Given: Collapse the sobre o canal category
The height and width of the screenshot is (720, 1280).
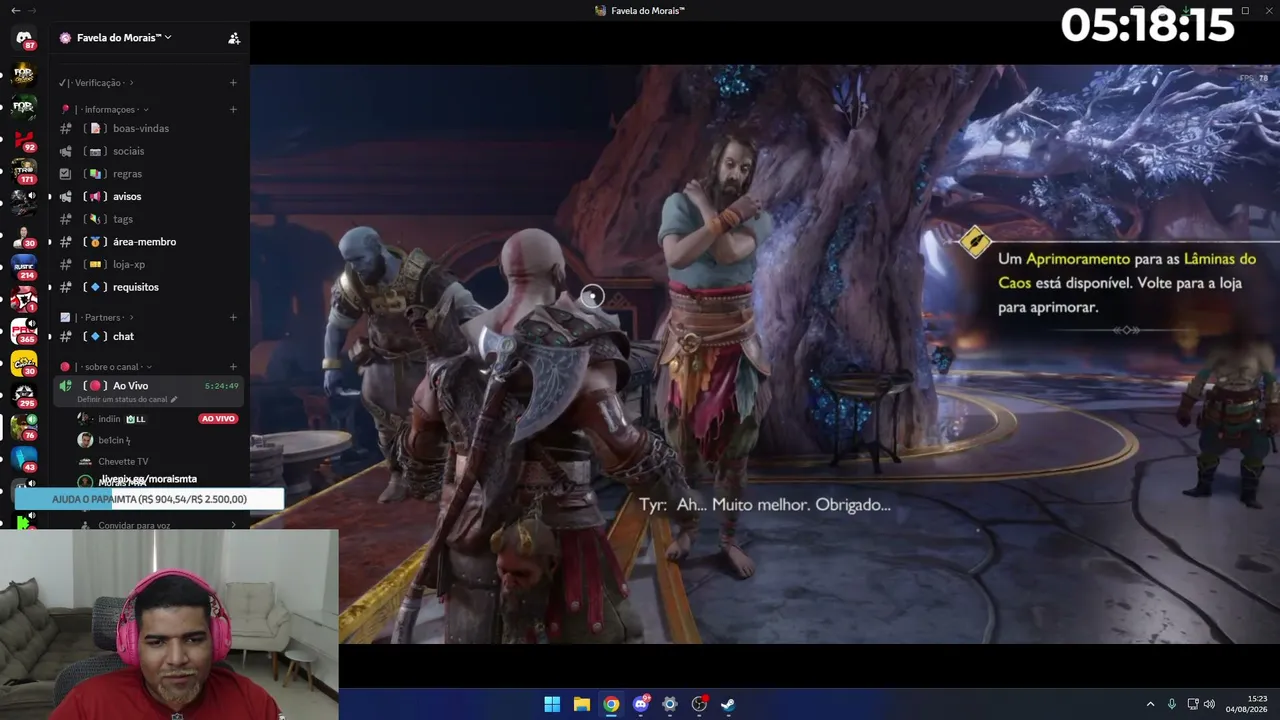Looking at the screenshot, I should pos(107,367).
